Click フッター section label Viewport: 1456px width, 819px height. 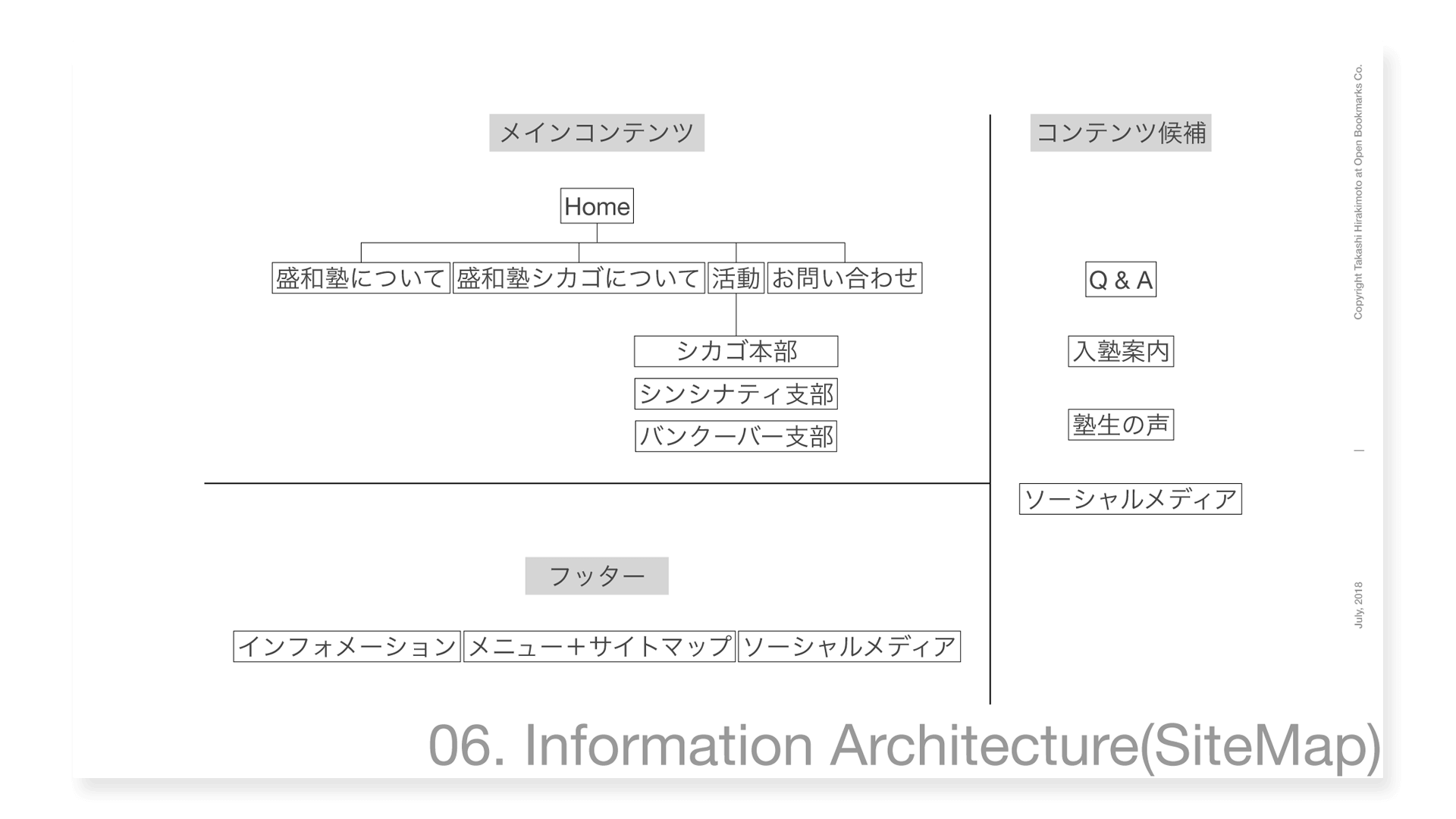tap(596, 575)
